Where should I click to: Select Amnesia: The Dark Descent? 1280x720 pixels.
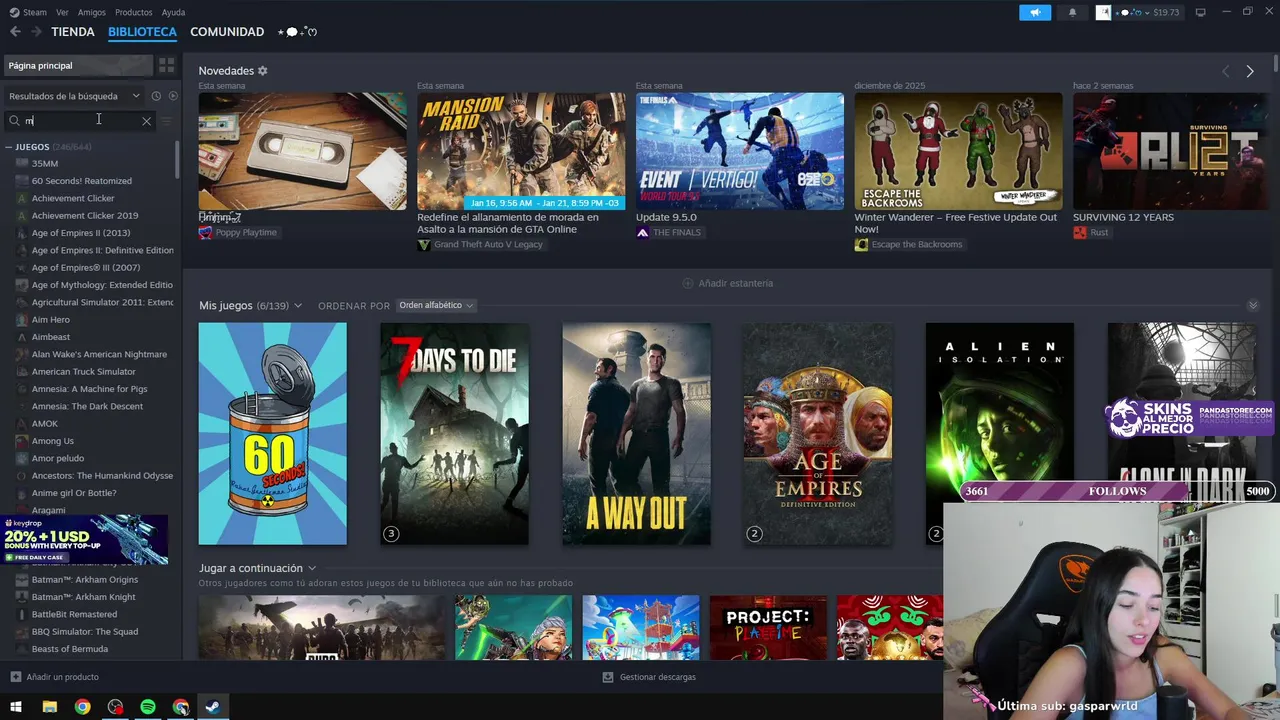87,407
